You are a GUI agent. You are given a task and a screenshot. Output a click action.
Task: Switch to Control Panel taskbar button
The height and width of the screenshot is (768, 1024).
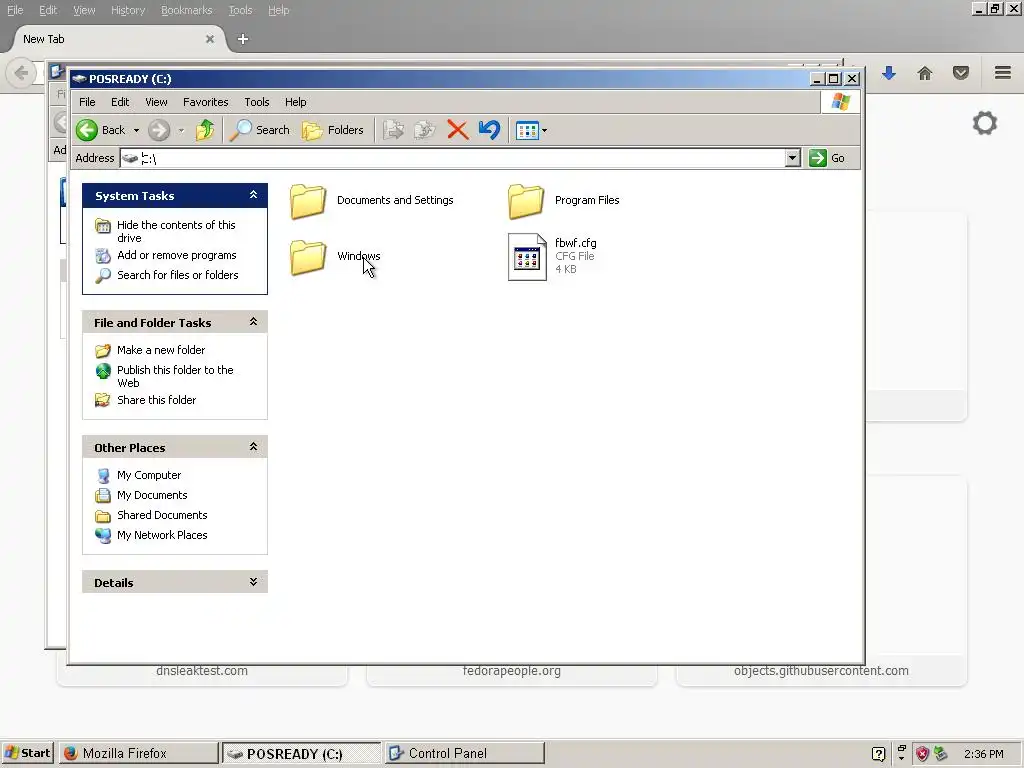point(464,753)
